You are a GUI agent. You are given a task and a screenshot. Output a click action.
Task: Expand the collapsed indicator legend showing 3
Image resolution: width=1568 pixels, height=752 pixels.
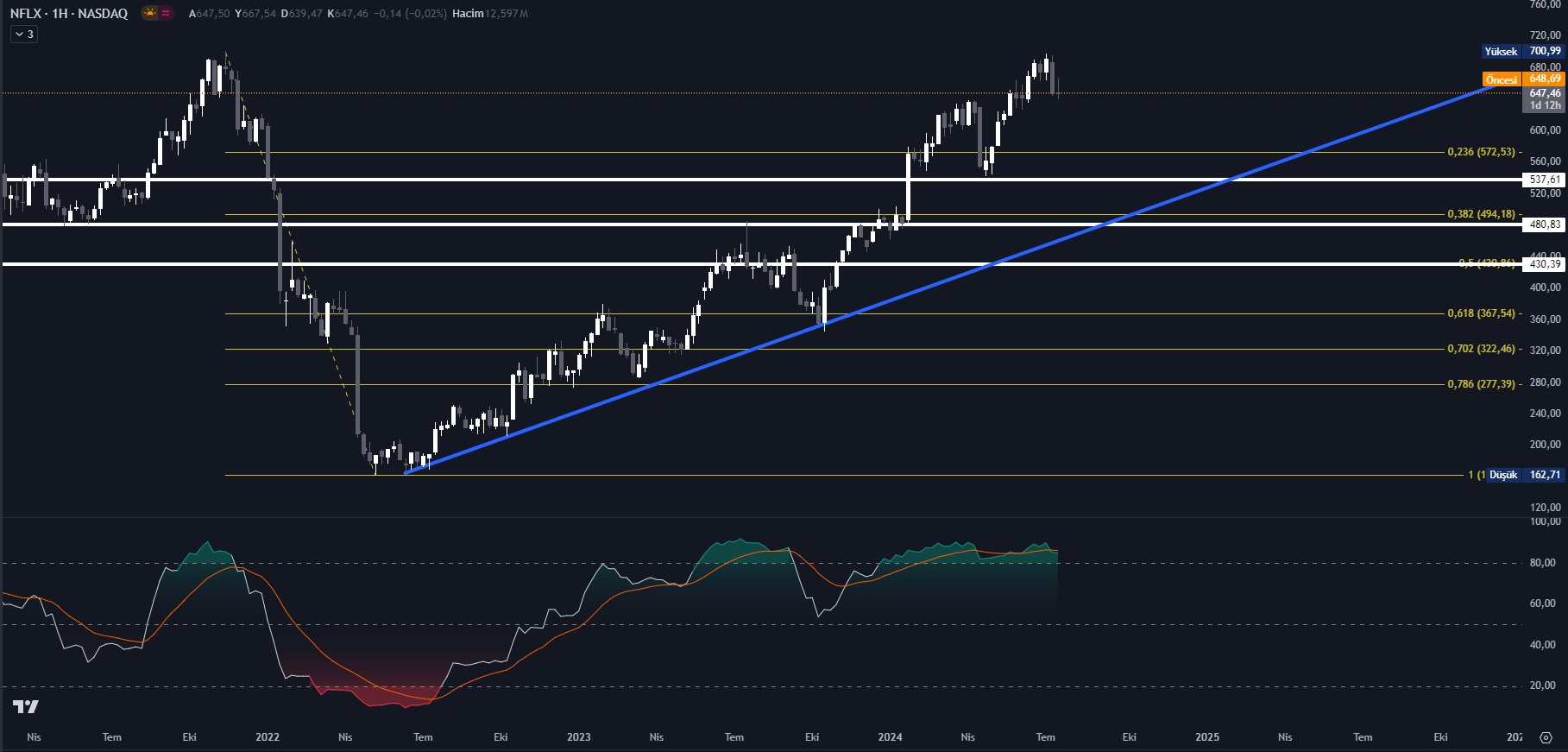[24, 35]
